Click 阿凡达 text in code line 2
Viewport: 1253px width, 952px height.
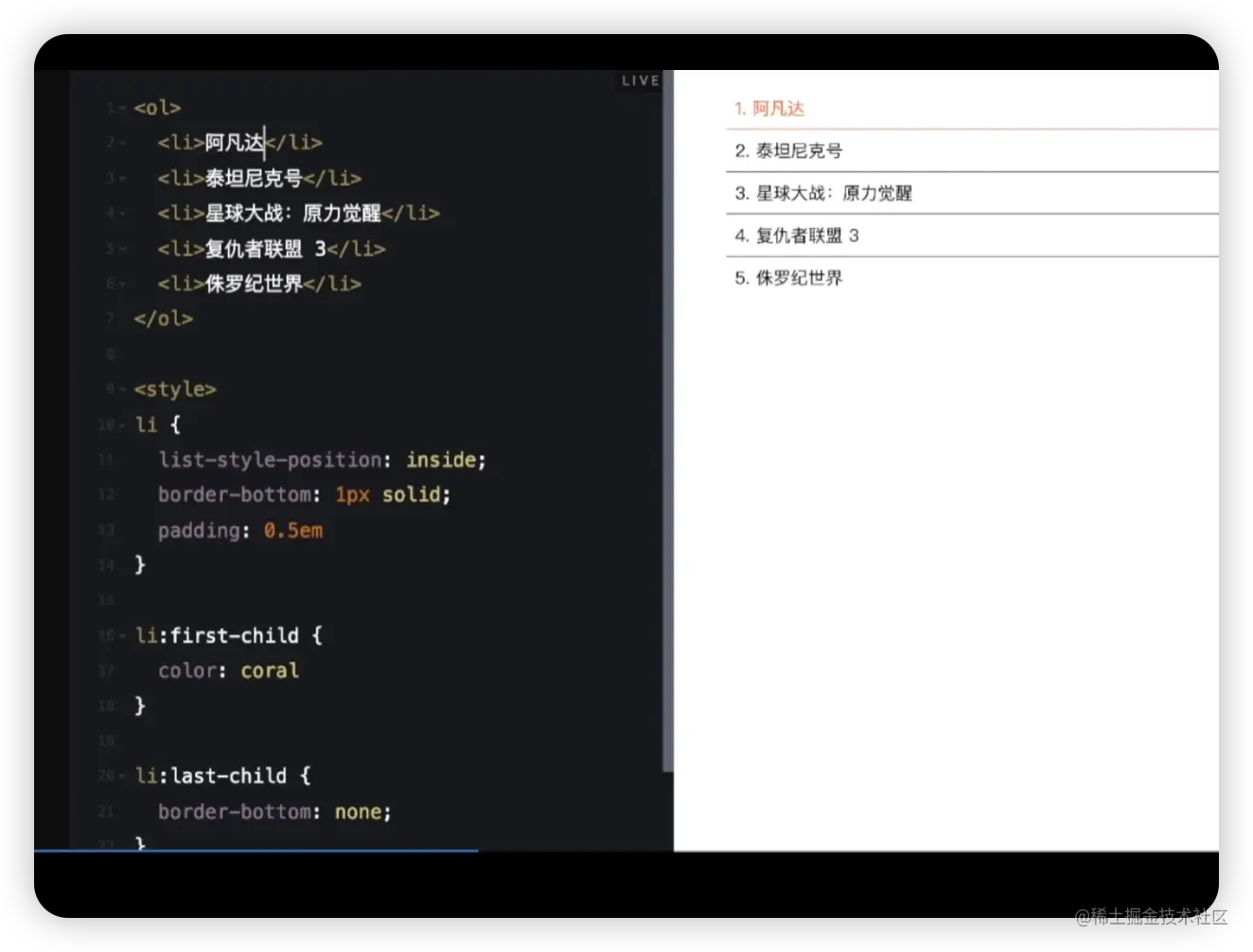pyautogui.click(x=235, y=143)
